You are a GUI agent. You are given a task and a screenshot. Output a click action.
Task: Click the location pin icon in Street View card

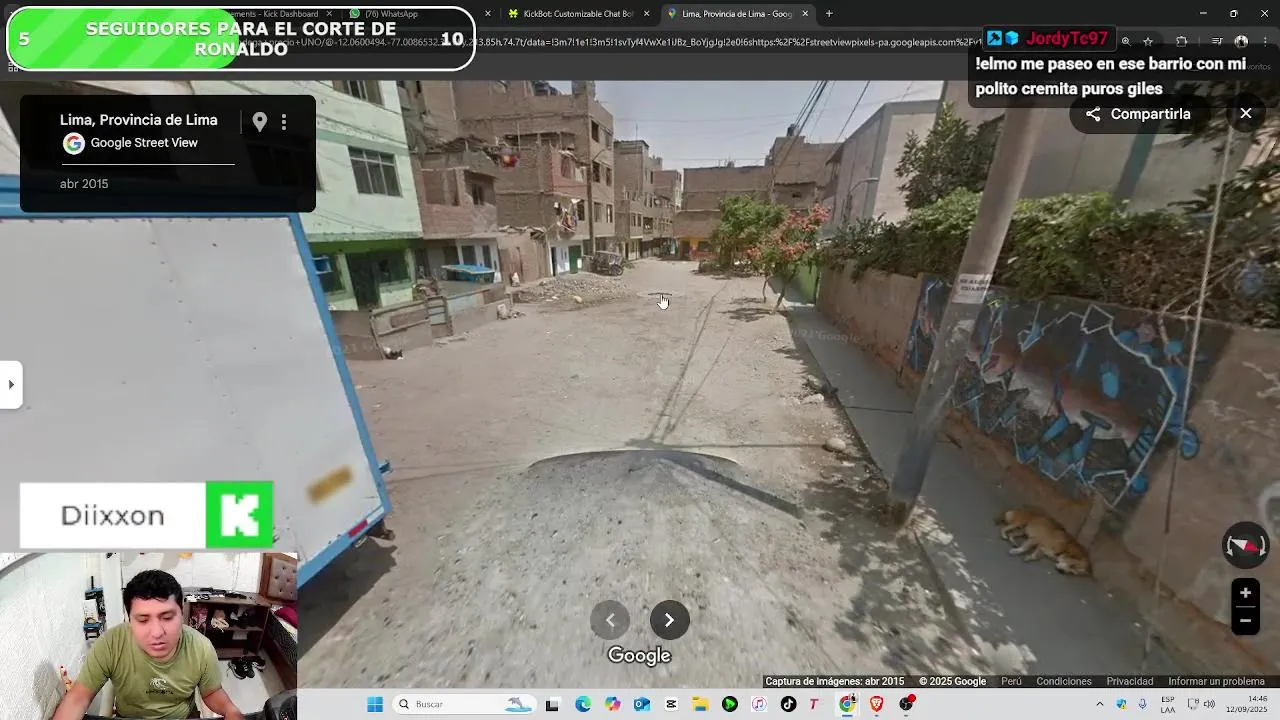click(x=260, y=122)
